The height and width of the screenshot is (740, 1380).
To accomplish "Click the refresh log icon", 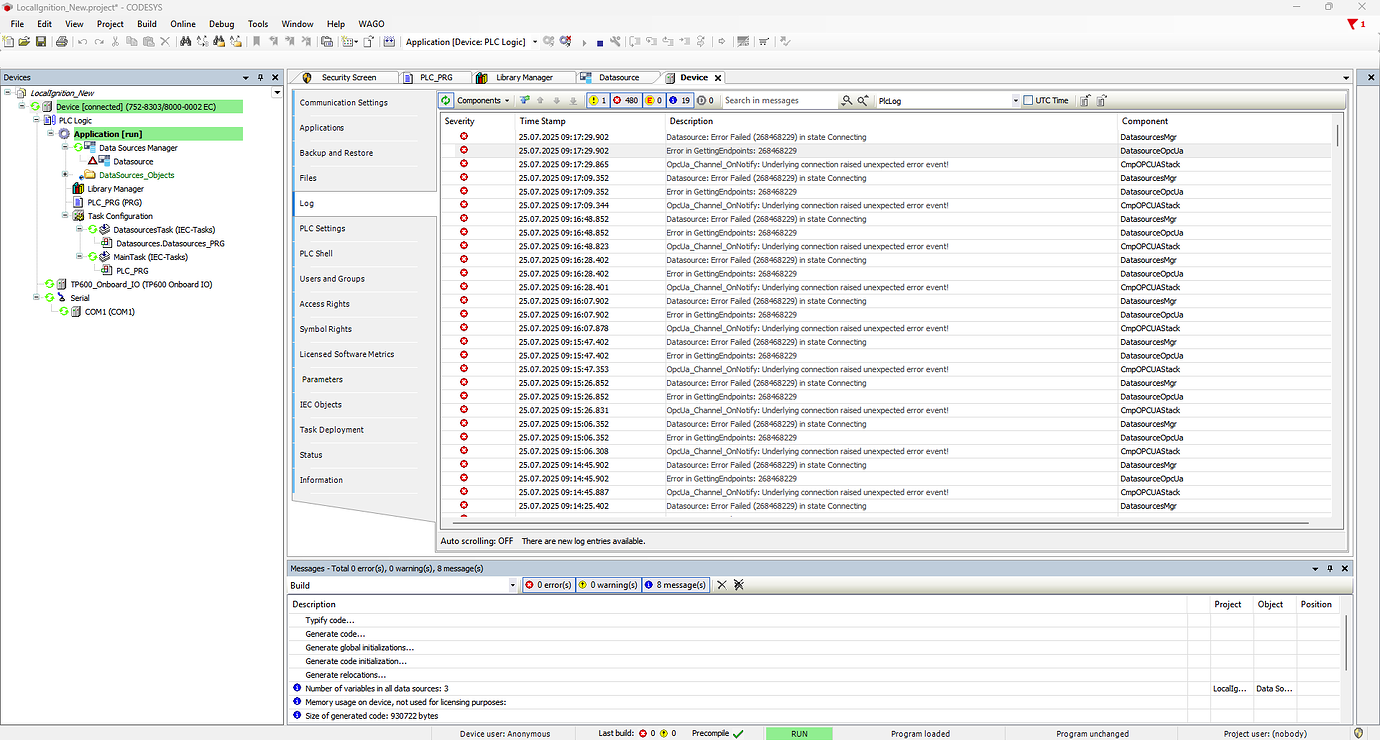I will pyautogui.click(x=446, y=100).
